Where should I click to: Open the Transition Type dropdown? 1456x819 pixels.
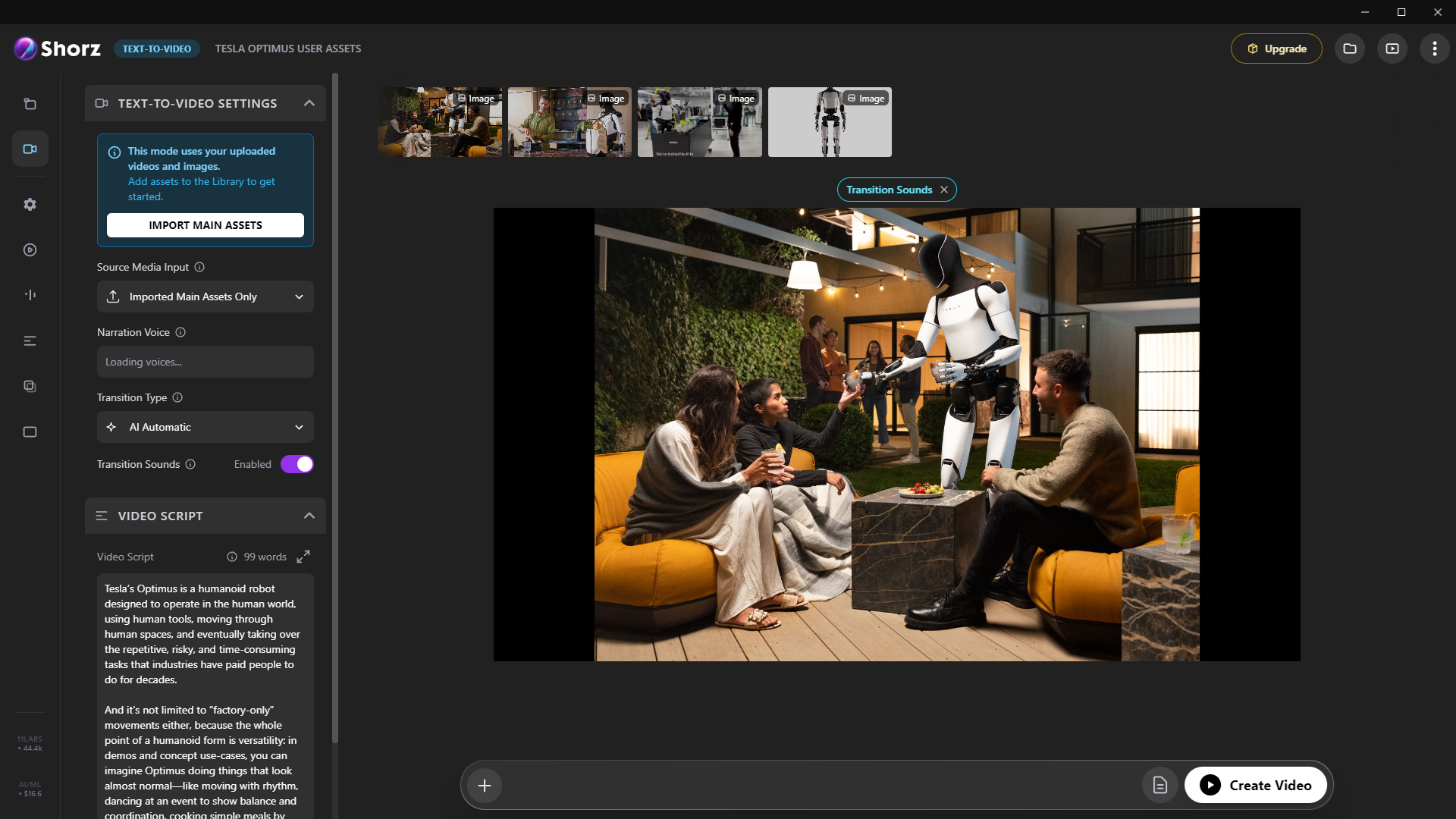[205, 427]
